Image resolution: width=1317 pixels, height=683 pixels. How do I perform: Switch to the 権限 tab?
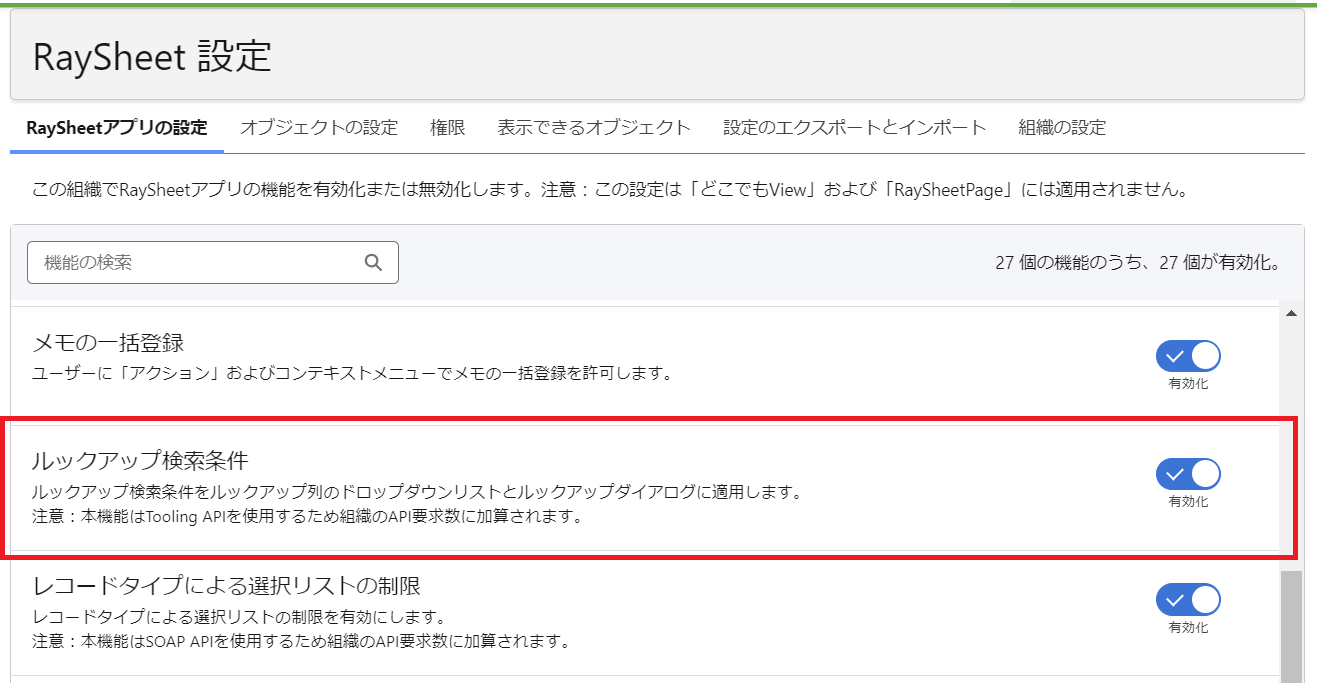coord(448,128)
